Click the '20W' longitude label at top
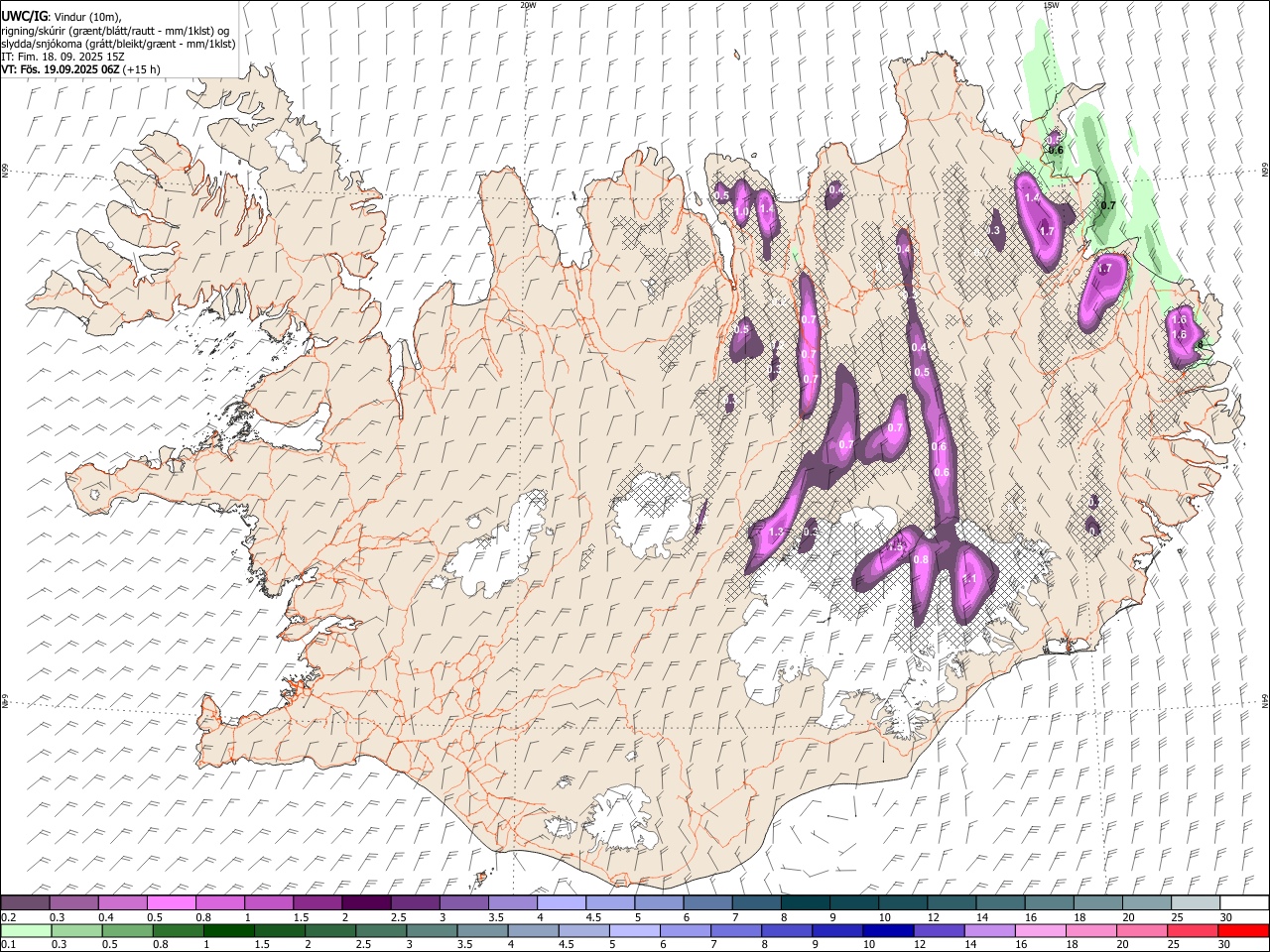 point(529,5)
